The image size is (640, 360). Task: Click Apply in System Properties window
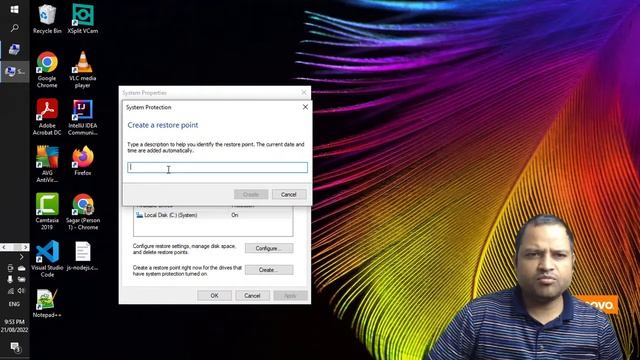[290, 296]
